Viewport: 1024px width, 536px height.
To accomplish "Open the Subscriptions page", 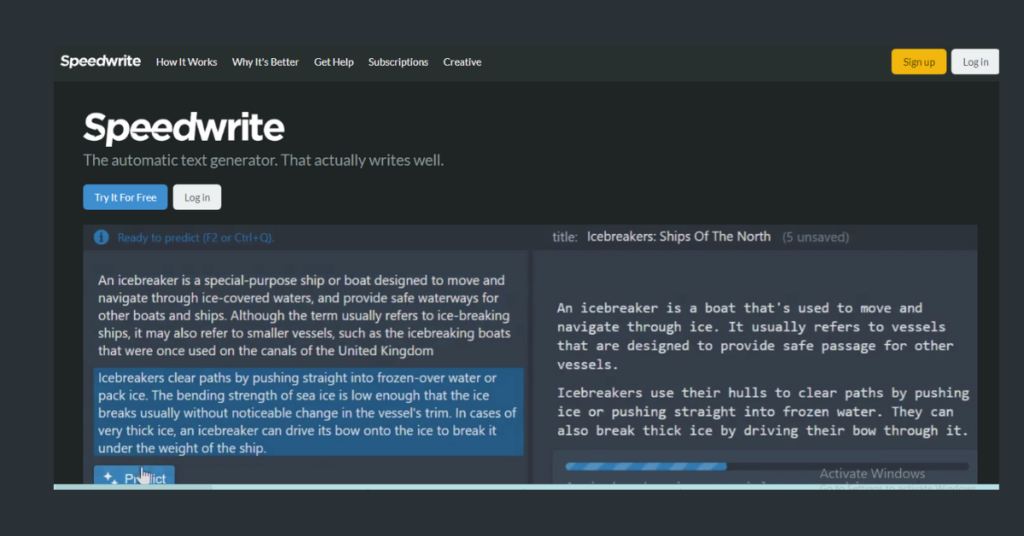I will pyautogui.click(x=398, y=62).
